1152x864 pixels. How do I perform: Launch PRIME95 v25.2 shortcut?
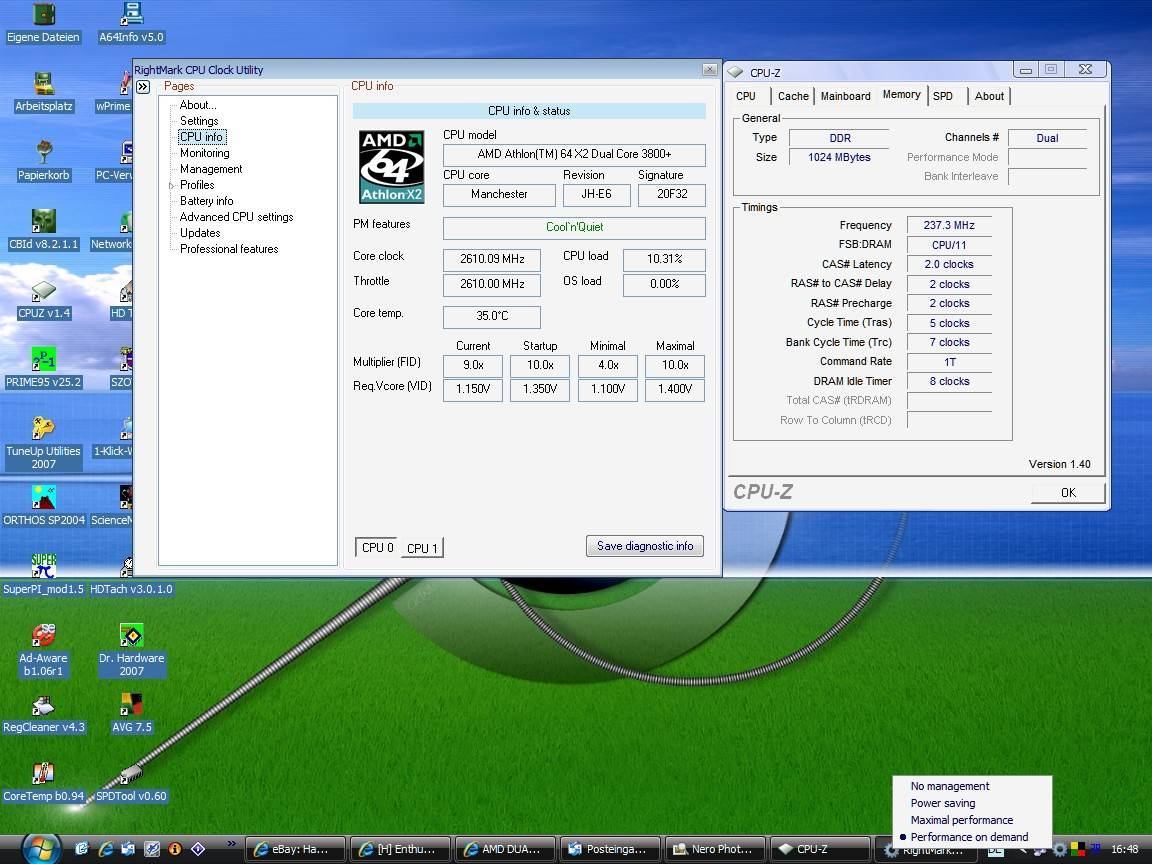[43, 369]
